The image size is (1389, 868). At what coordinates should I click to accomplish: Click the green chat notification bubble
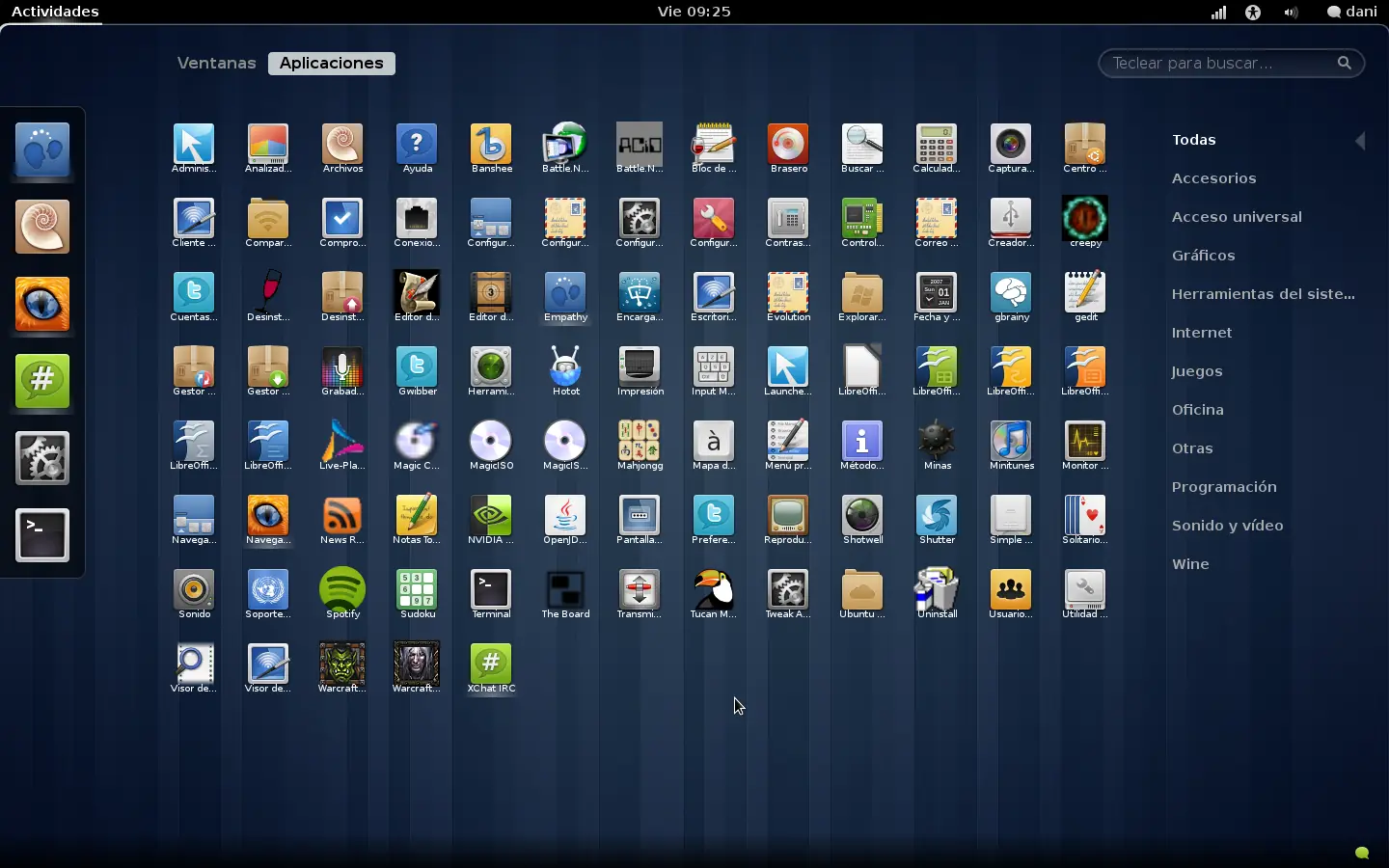pyautogui.click(x=1362, y=853)
